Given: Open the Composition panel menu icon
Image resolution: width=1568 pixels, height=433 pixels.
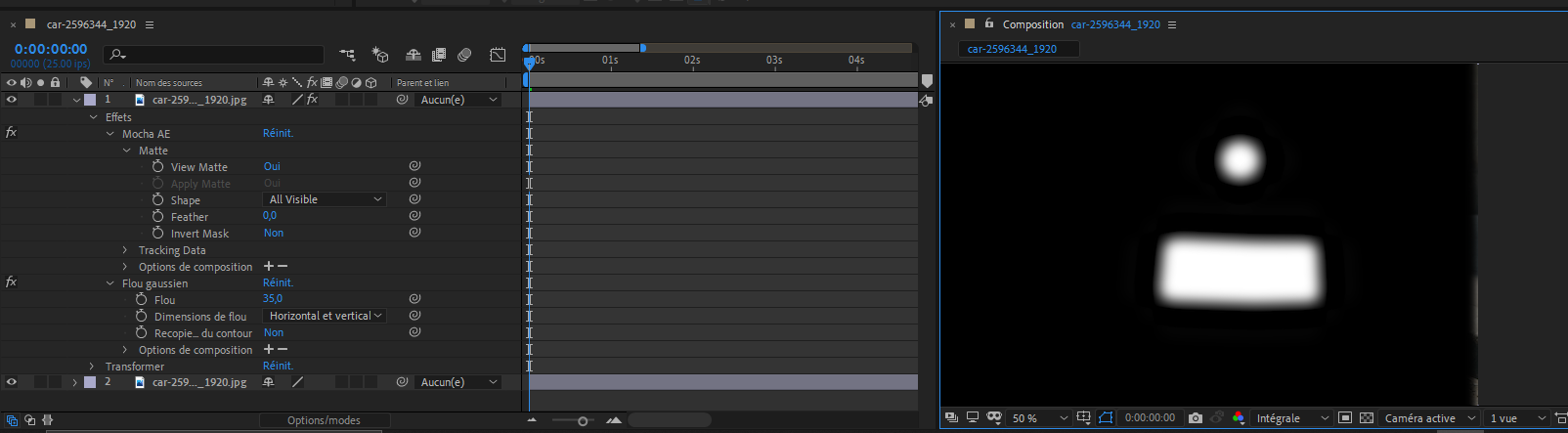Looking at the screenshot, I should click(x=1172, y=24).
